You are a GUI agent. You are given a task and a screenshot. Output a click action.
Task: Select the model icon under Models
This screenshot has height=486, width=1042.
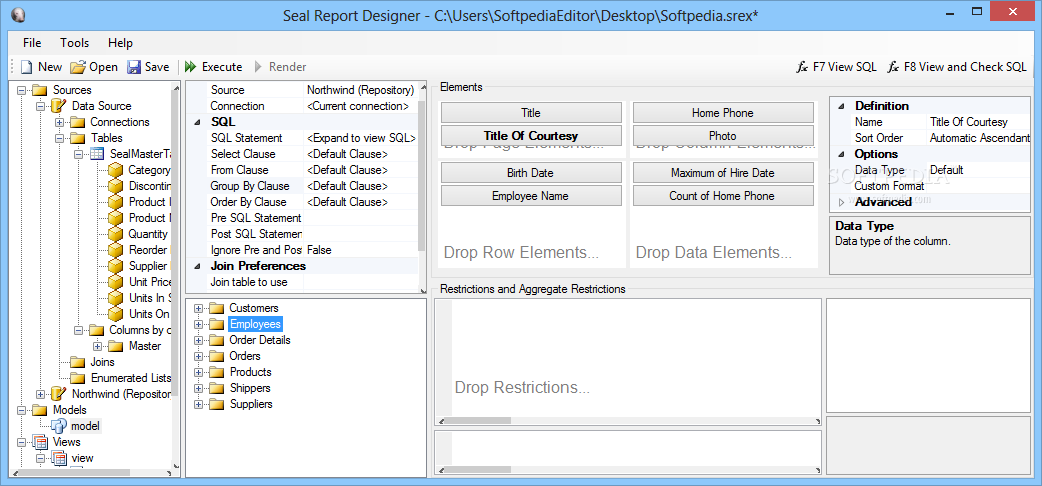59,425
